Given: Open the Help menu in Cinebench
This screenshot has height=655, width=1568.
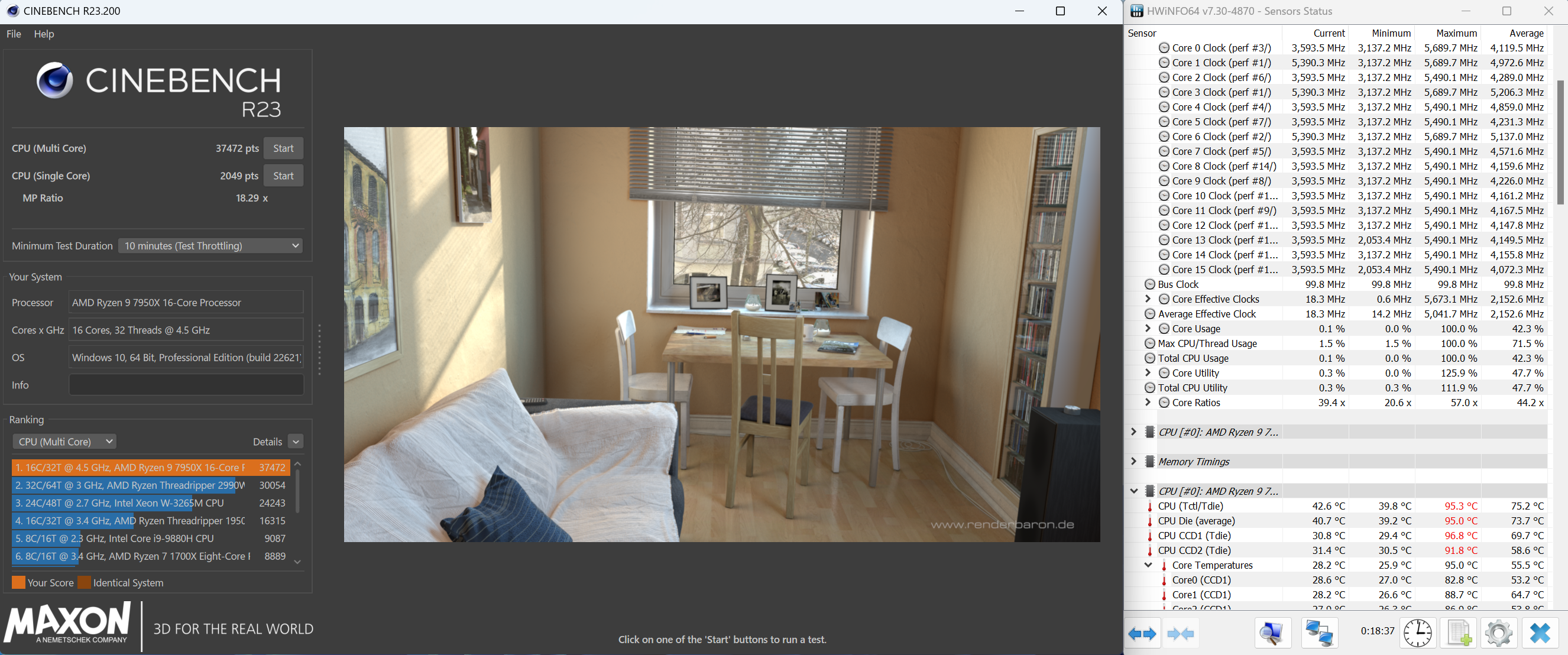Looking at the screenshot, I should click(x=44, y=34).
